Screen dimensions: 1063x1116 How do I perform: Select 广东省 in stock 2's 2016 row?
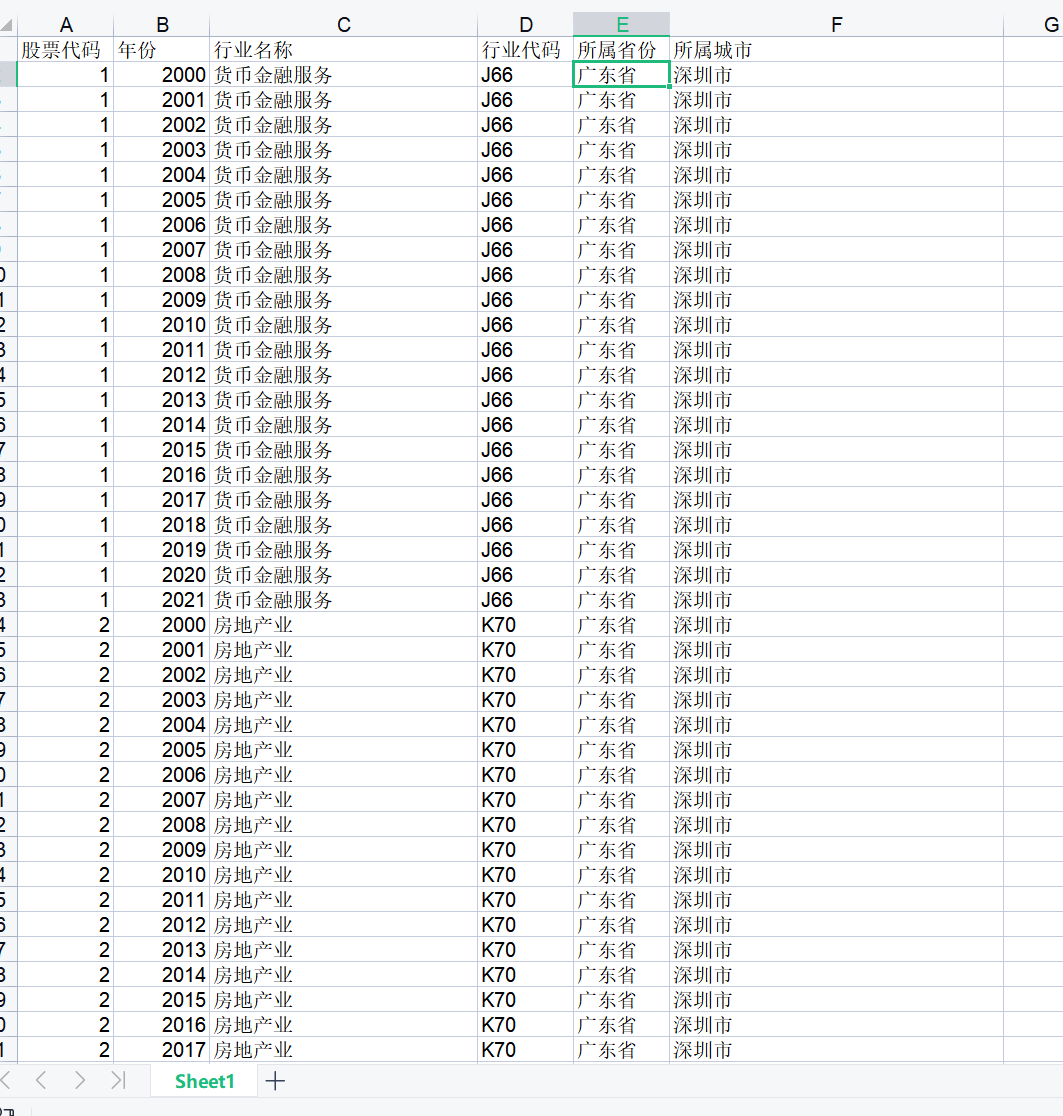click(622, 1025)
